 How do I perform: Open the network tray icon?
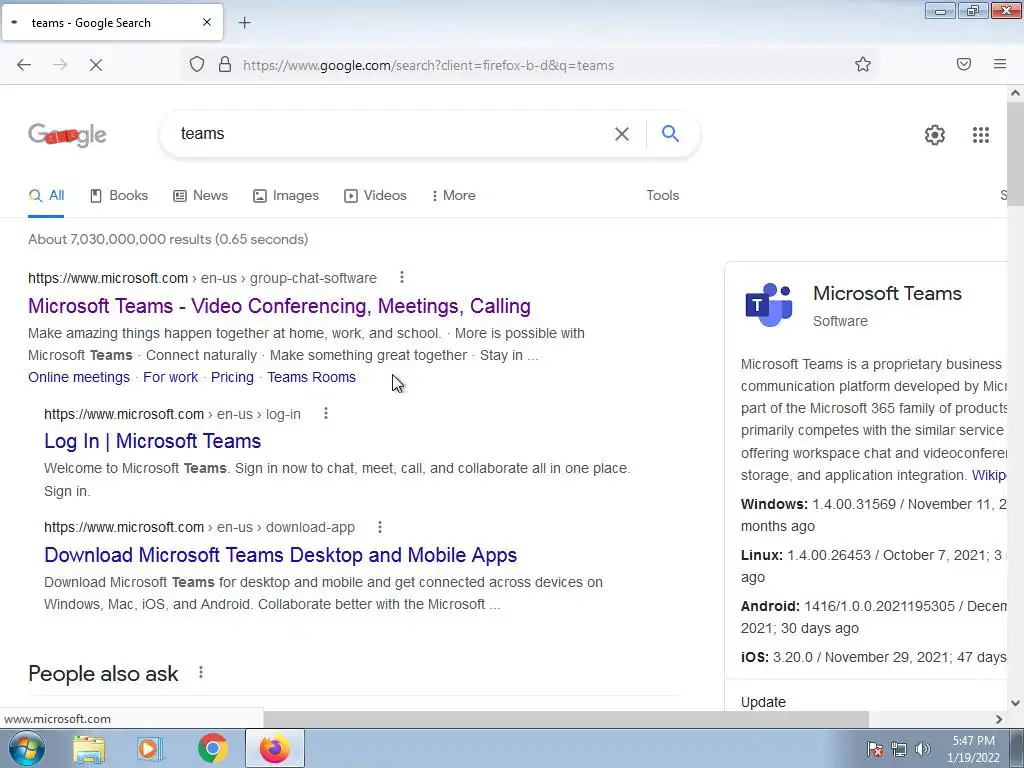899,749
